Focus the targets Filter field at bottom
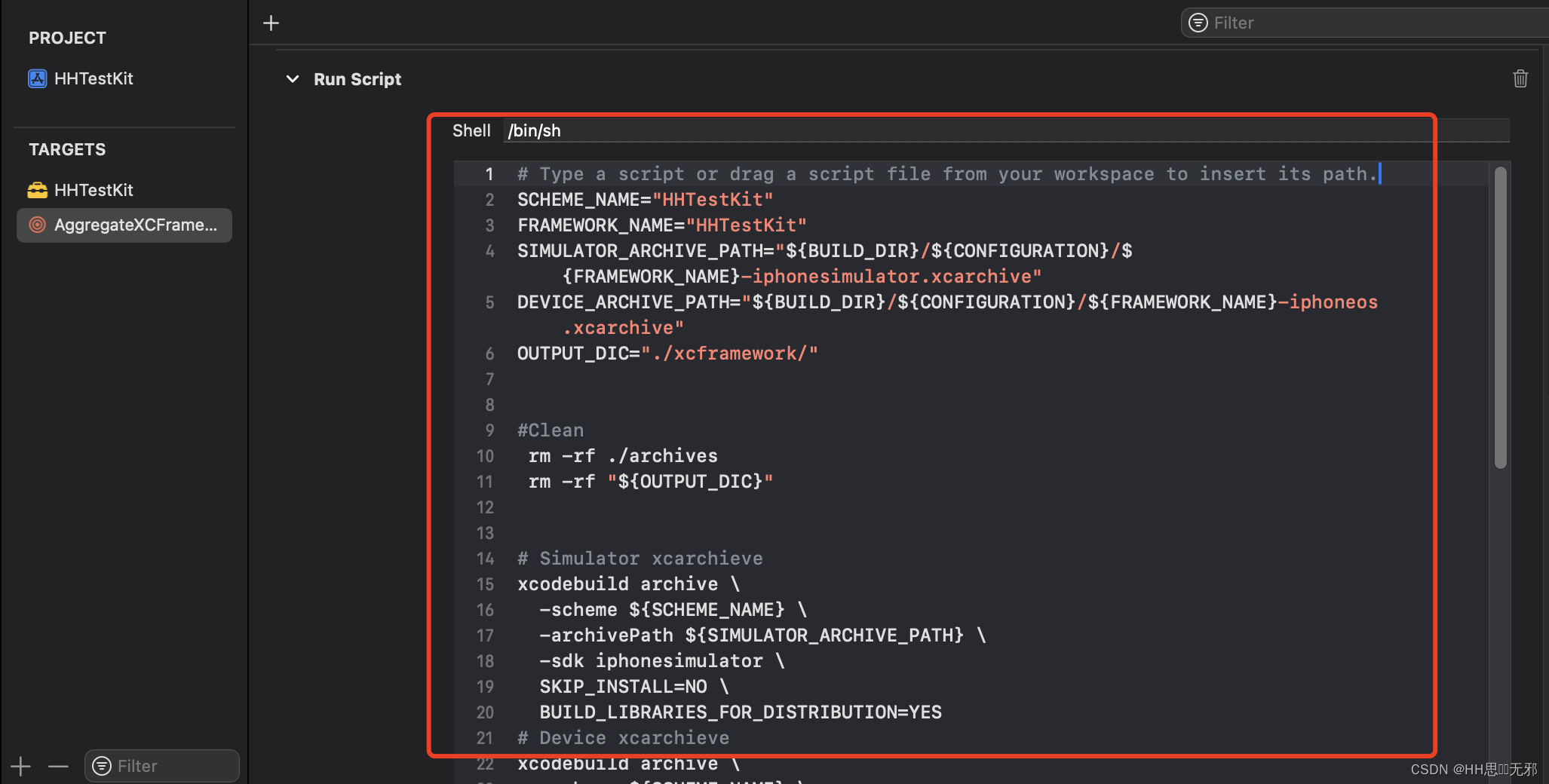1549x784 pixels. [162, 766]
